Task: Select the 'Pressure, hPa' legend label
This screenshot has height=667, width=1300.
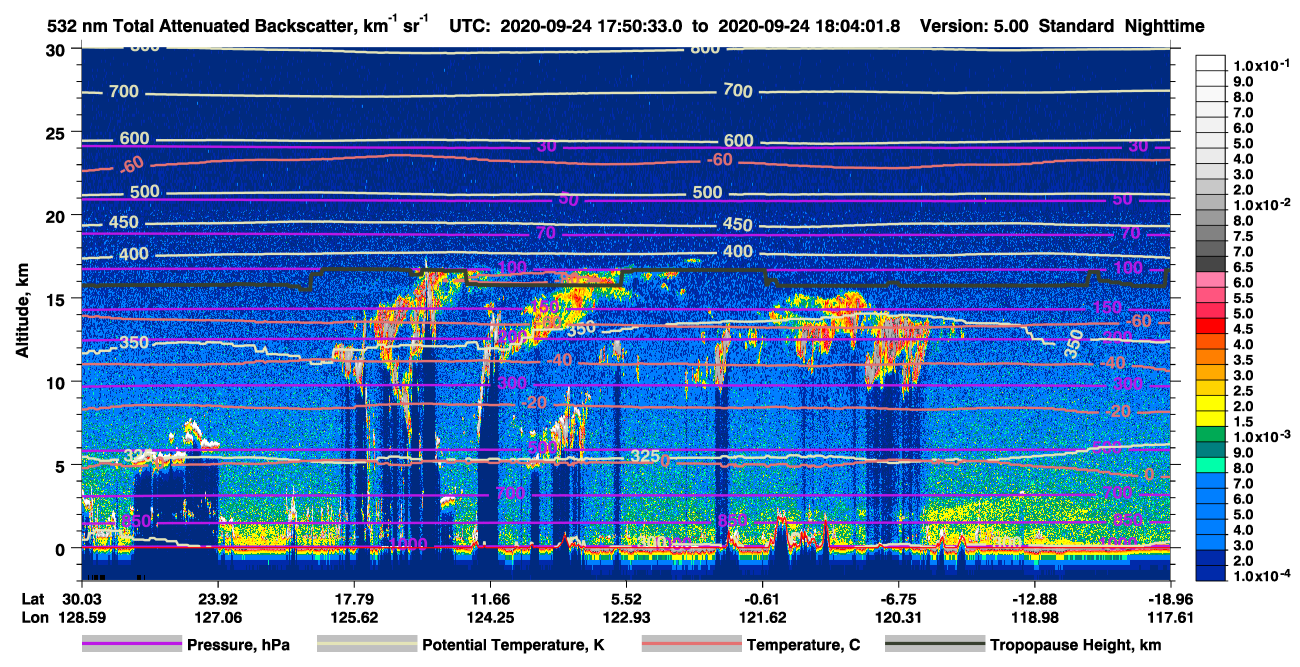Action: coord(238,646)
